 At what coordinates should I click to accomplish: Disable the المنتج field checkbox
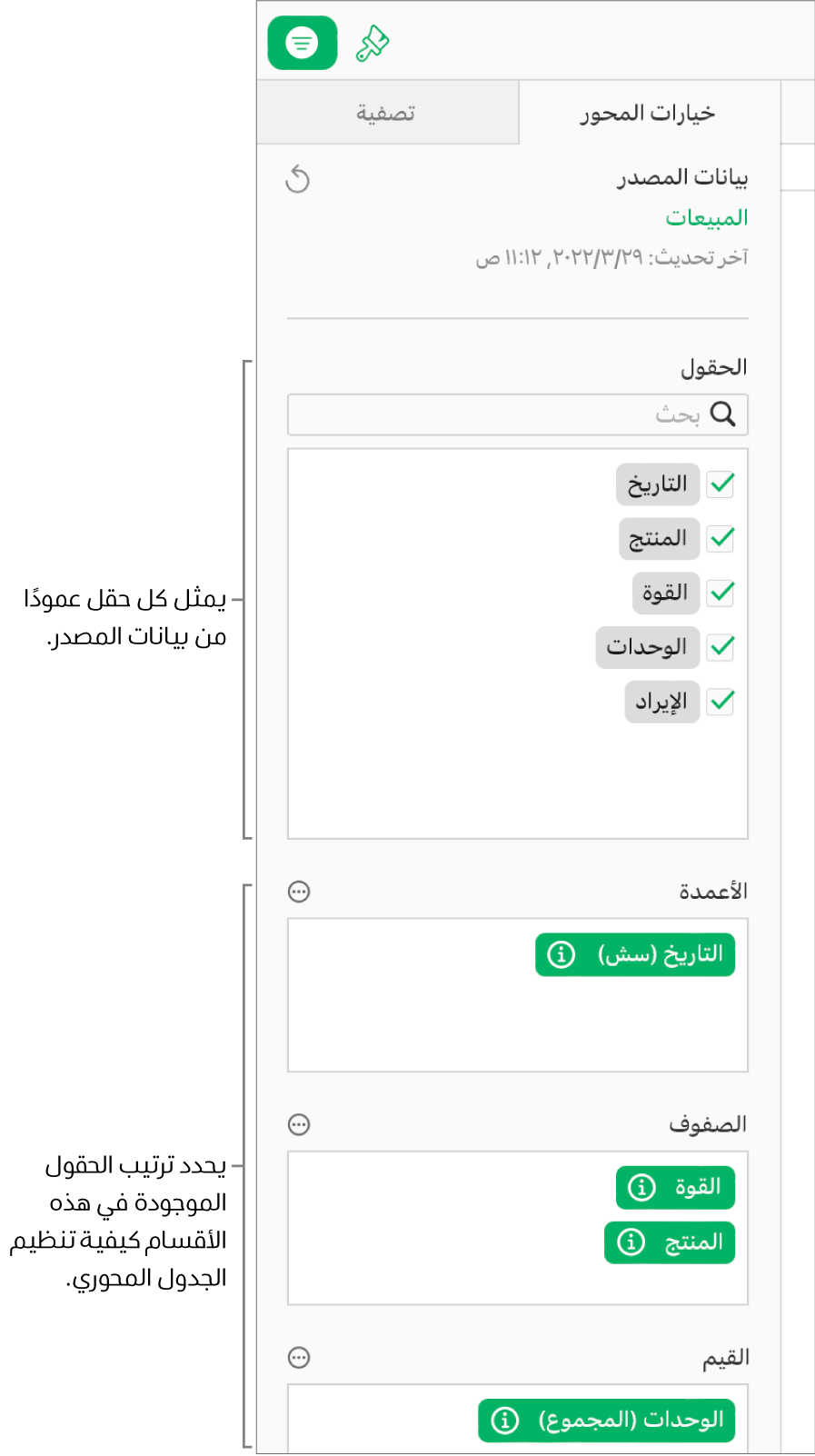720,538
